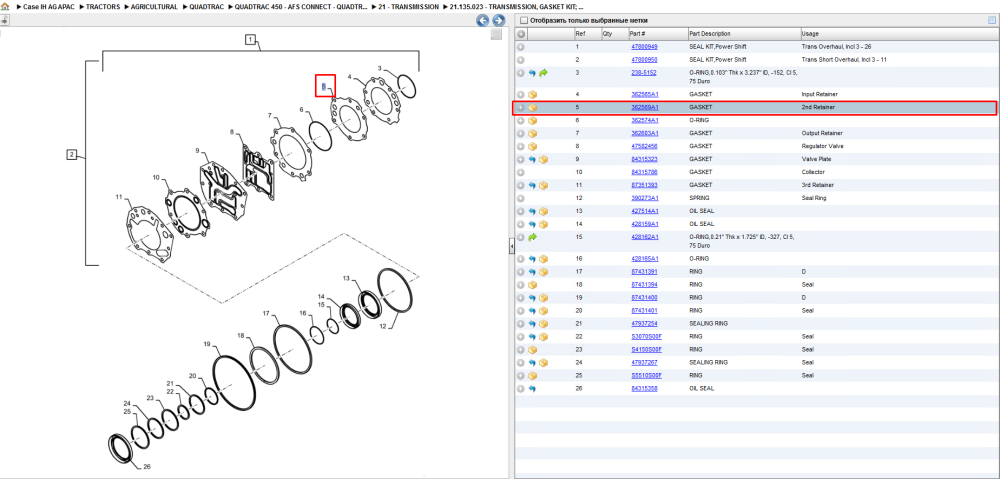
Task: Click the 'Regulator Valve' usage cell
Action: point(821,146)
